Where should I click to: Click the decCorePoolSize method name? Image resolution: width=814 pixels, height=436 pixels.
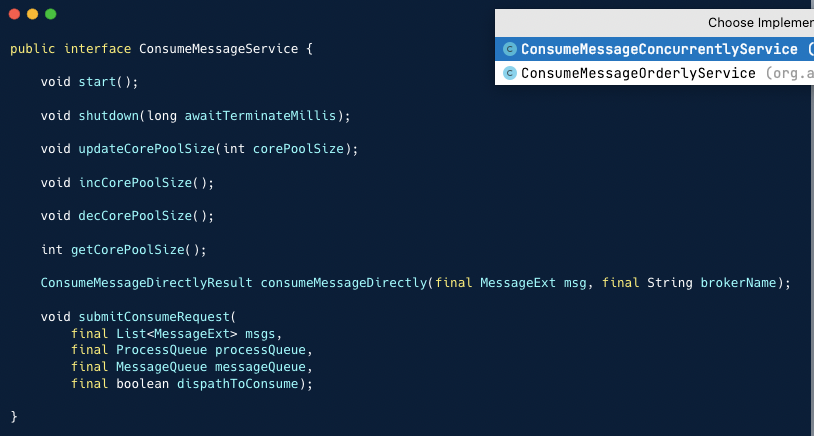coord(135,216)
